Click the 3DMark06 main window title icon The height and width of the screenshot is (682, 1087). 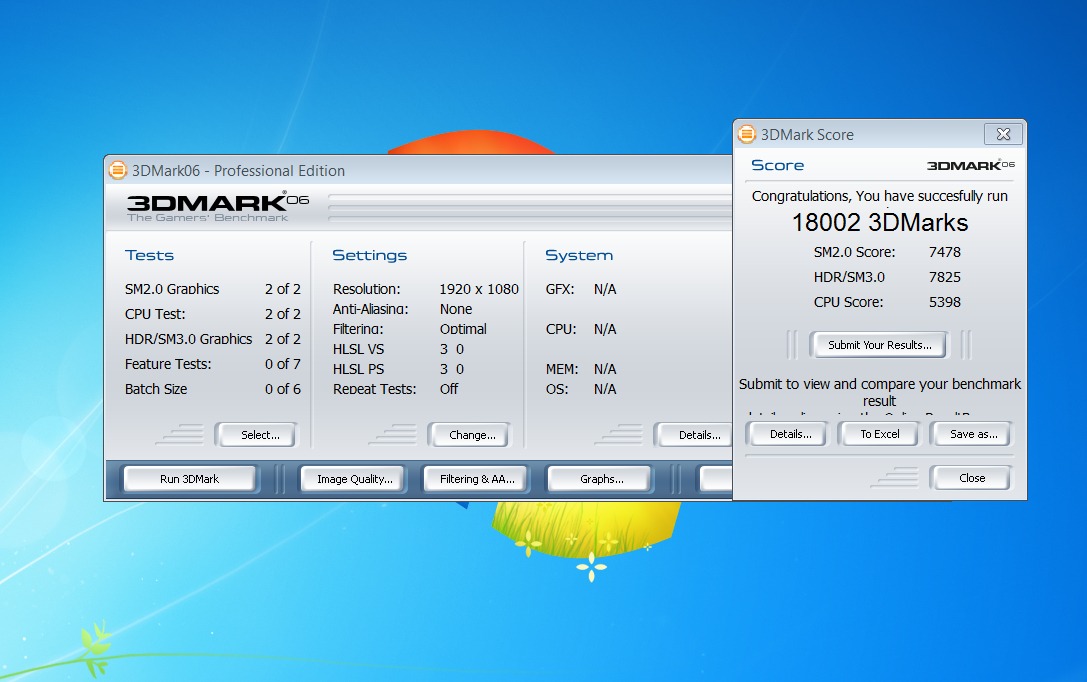point(118,170)
